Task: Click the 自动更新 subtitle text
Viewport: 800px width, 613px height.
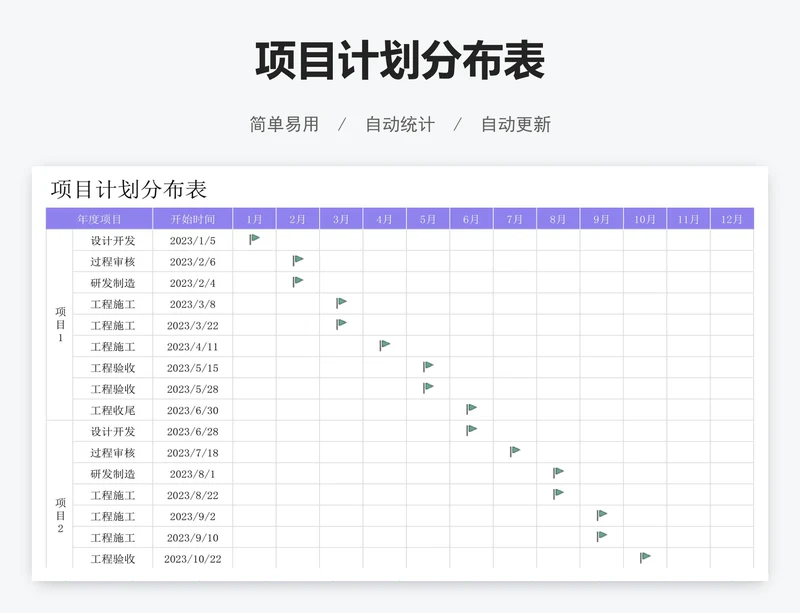Action: coord(516,124)
